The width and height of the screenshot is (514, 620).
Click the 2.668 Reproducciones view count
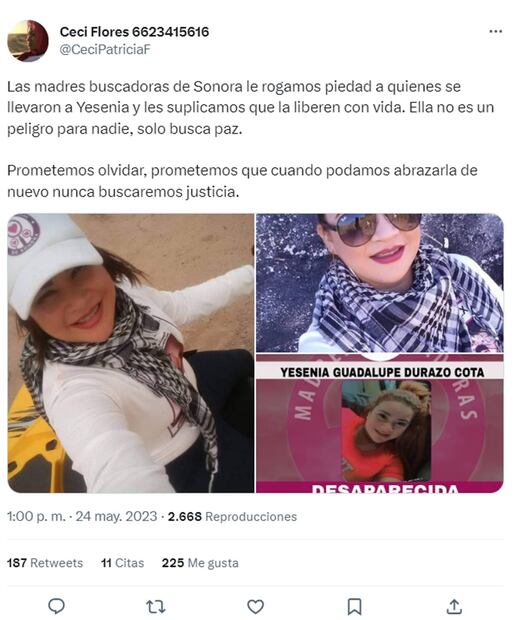coord(232,516)
